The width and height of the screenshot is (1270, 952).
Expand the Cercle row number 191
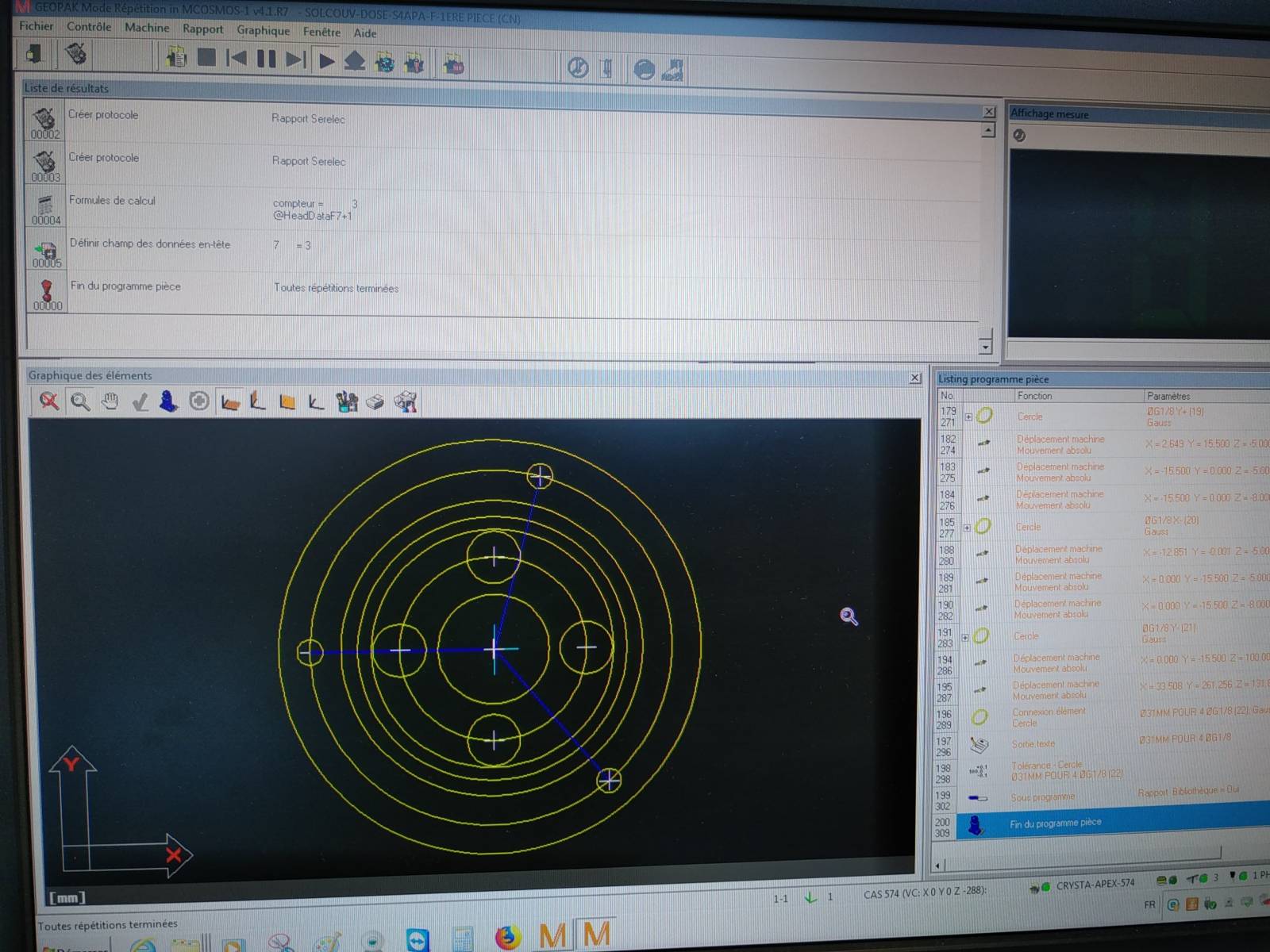[x=965, y=637]
